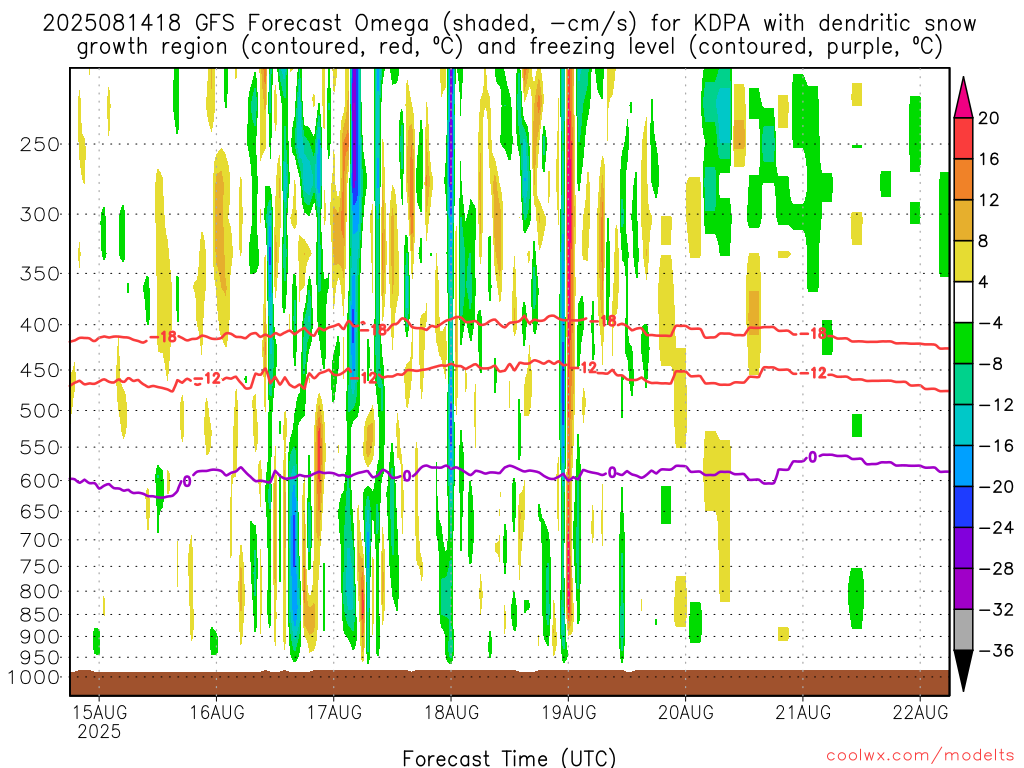Screen dimensions: 1024x768
Task: Click the "Forecast Time (UTC)" axis title
Action: tap(509, 758)
